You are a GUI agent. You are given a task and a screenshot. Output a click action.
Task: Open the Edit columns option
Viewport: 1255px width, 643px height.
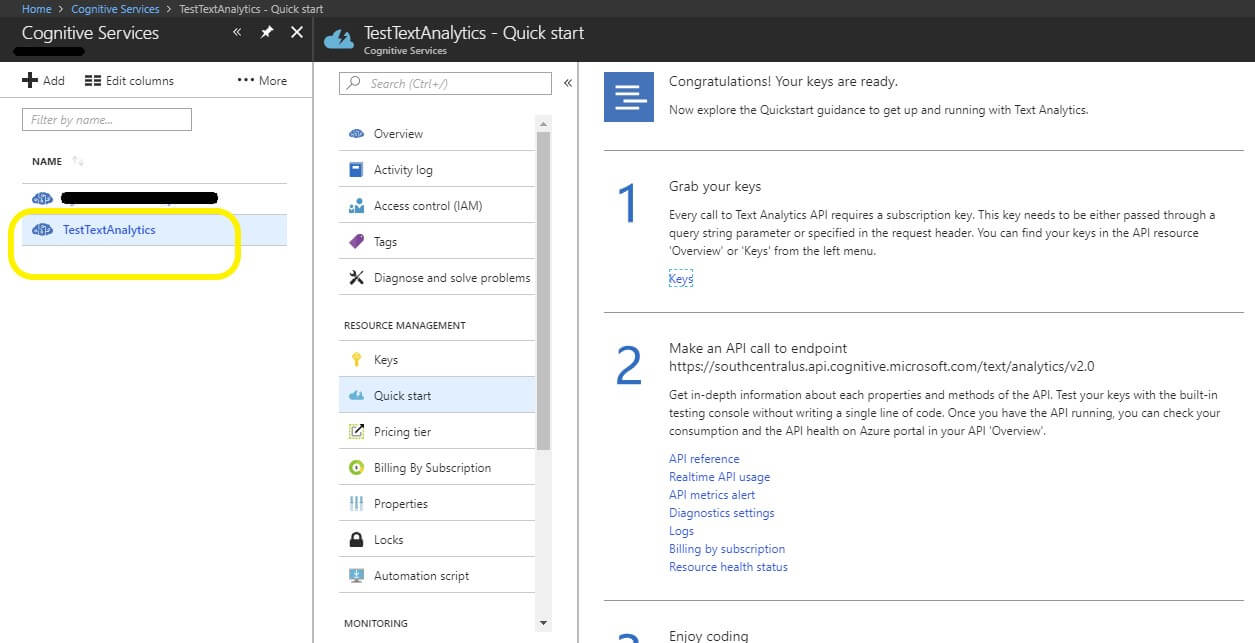coord(129,80)
